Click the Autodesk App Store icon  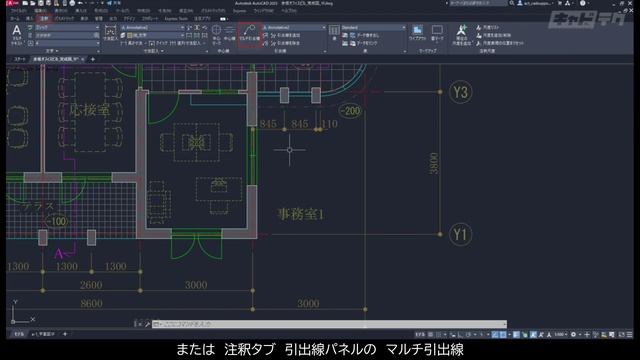click(x=560, y=3)
